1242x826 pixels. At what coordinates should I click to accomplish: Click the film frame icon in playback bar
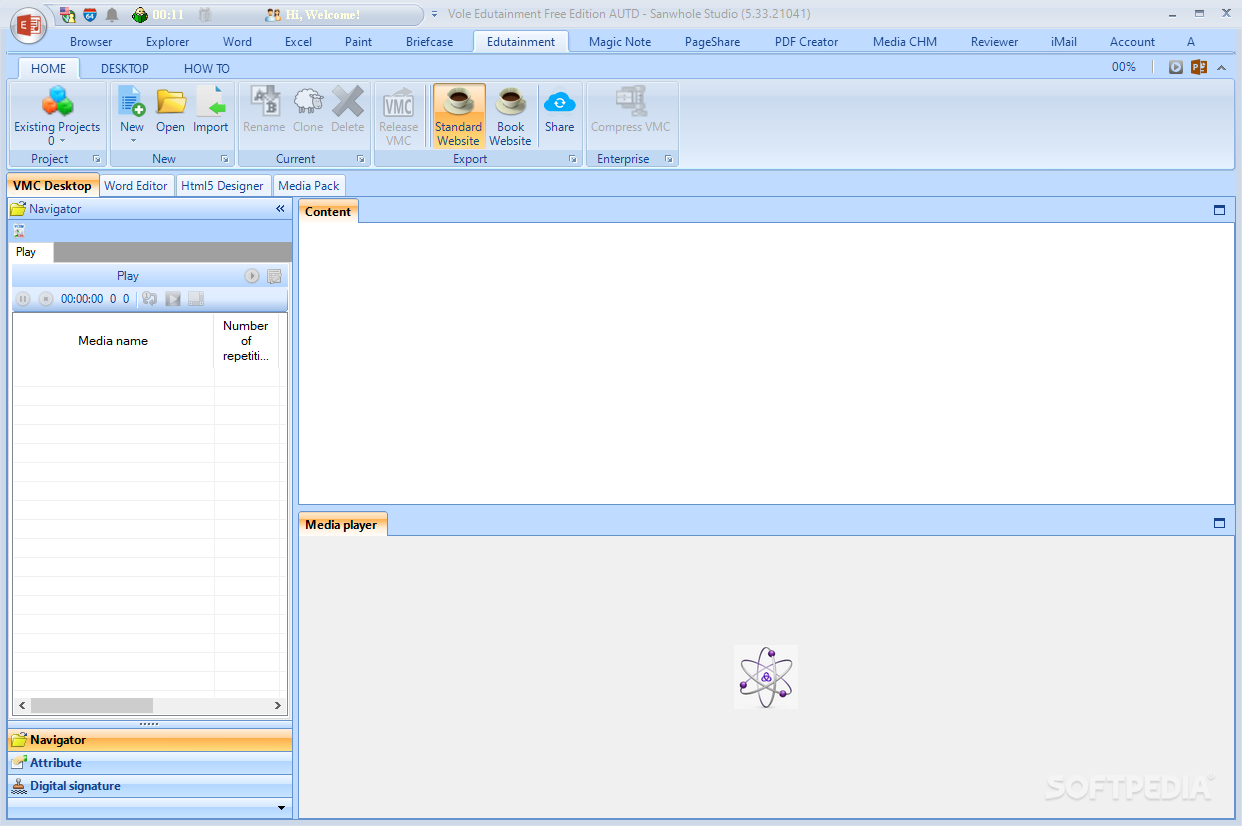(196, 299)
